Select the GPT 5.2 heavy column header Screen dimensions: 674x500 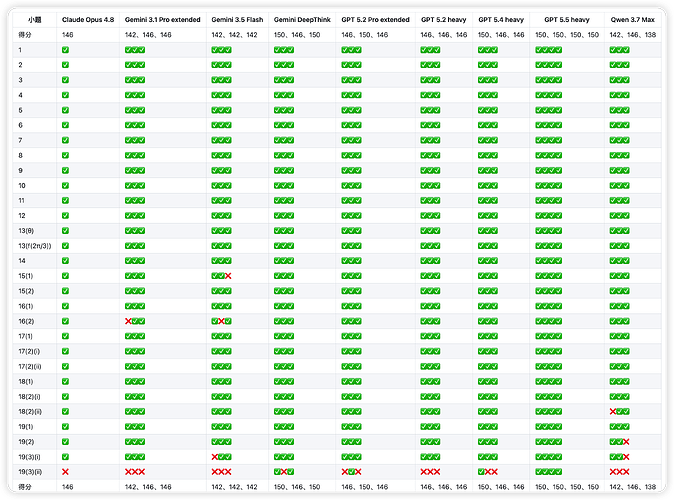click(x=444, y=20)
